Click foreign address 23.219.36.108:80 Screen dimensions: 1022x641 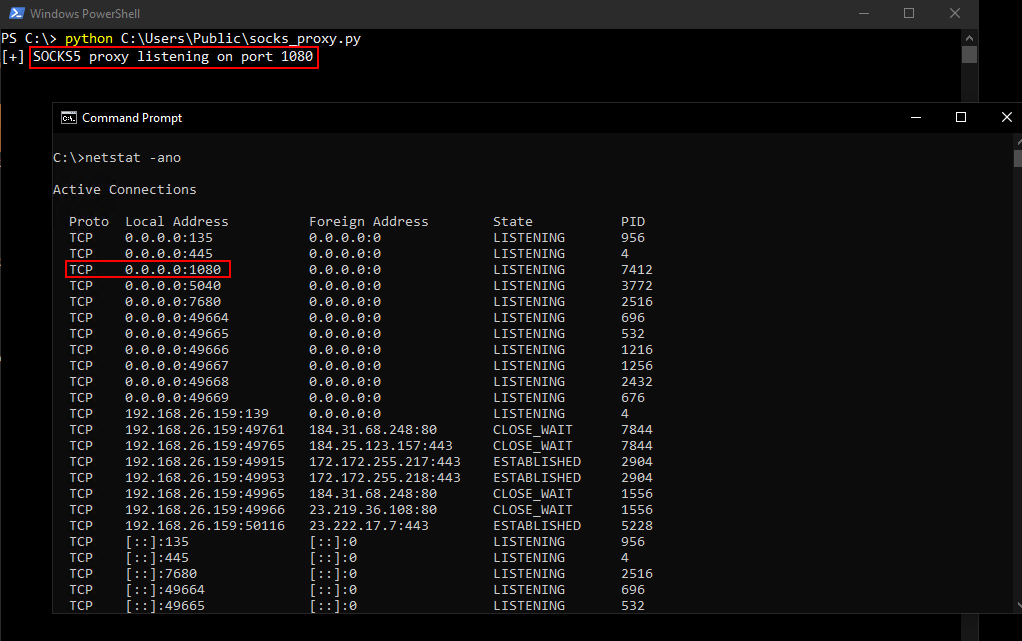[x=373, y=509]
